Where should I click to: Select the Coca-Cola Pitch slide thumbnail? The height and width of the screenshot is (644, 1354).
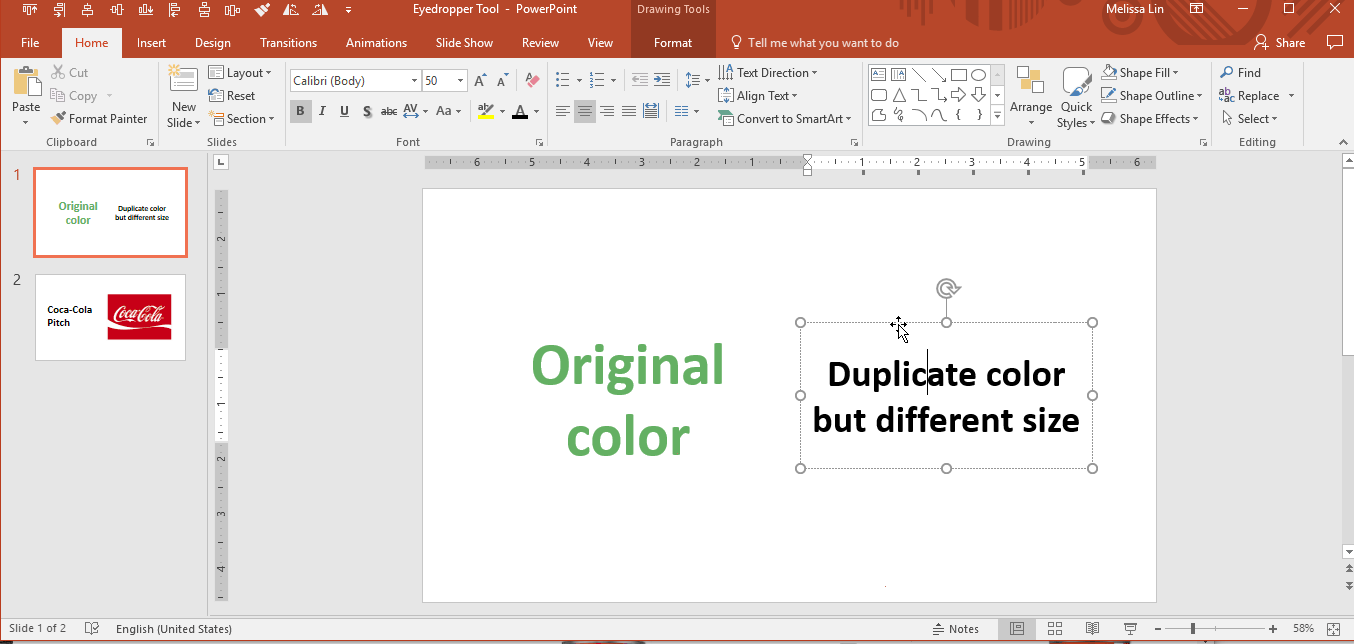point(110,317)
